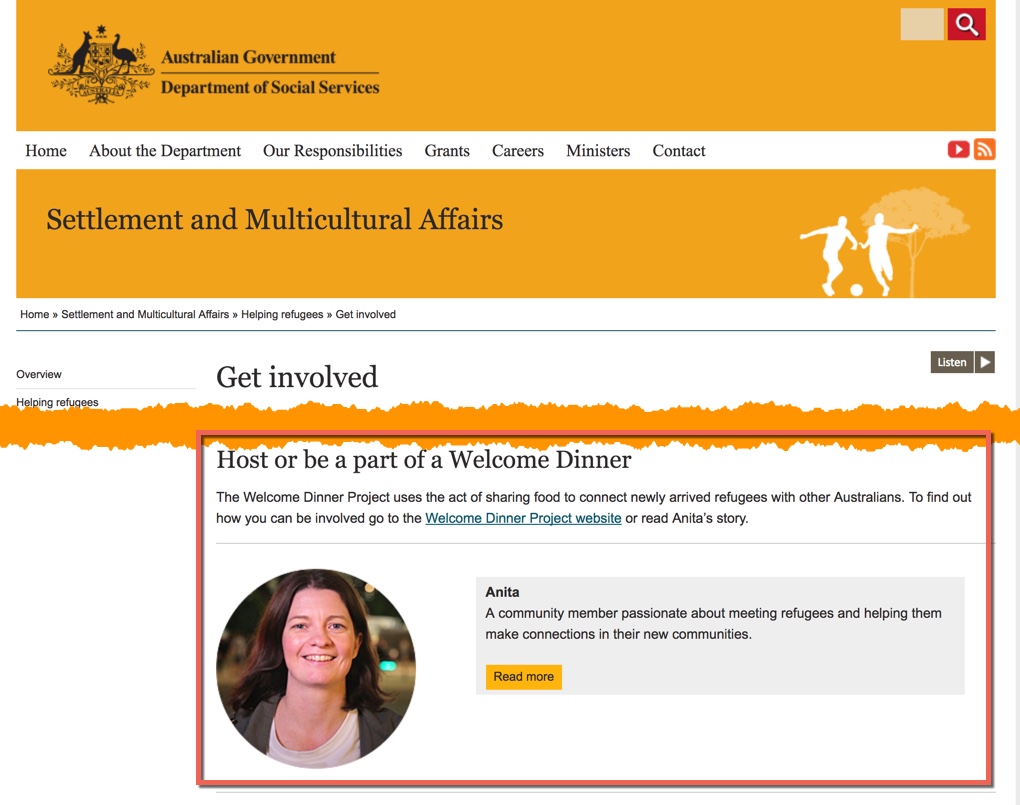Image resolution: width=1020 pixels, height=805 pixels.
Task: Play the Listen audio arrow button
Action: (985, 362)
